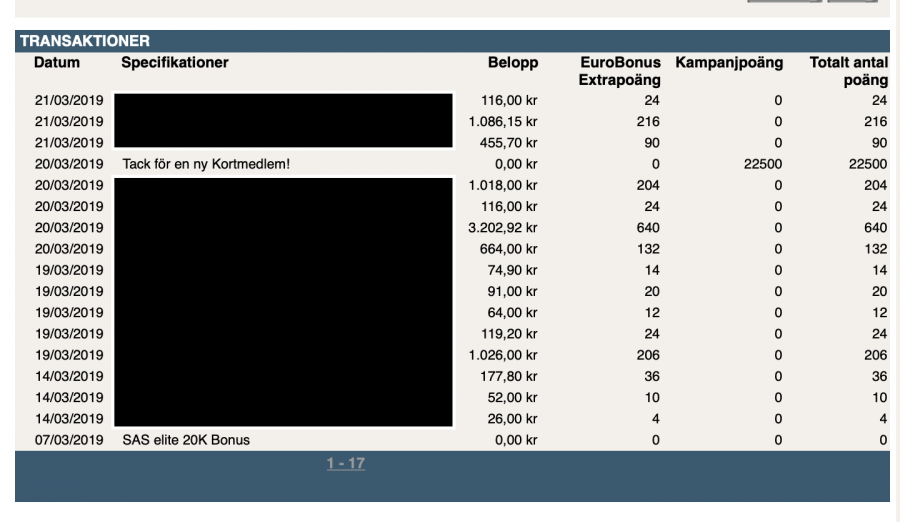
Task: Select the 664,00 kr amount
Action: tap(510, 248)
